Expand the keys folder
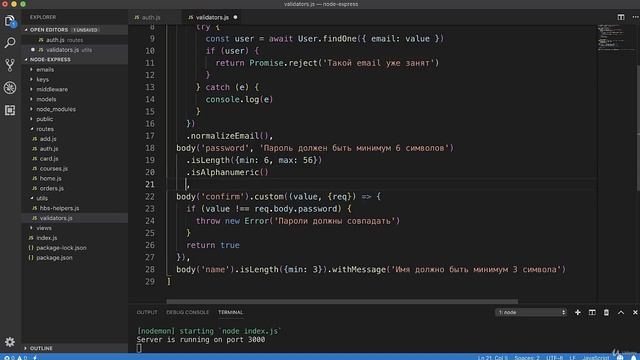640x360 pixels. pos(42,79)
